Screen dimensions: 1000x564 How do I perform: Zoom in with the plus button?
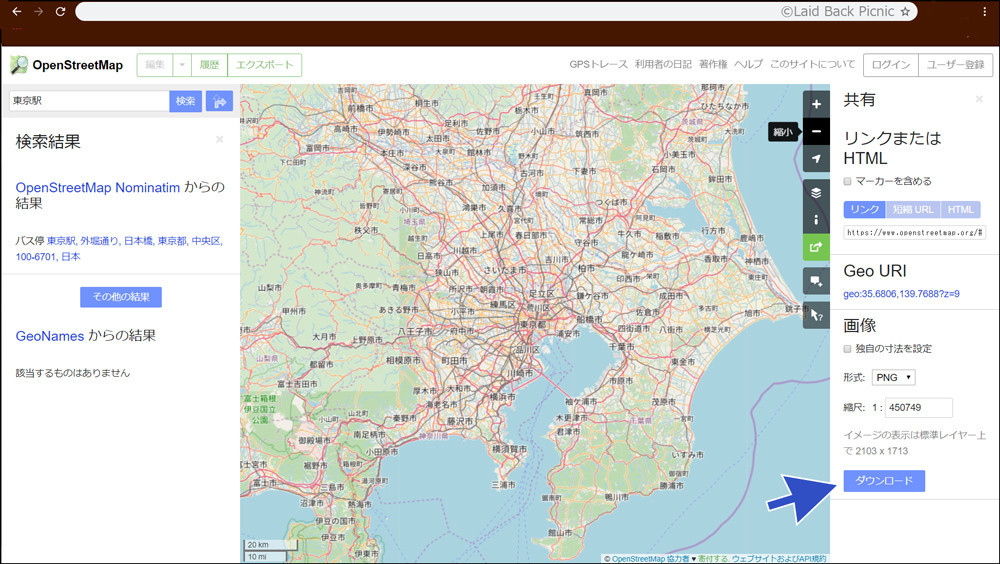pyautogui.click(x=816, y=104)
